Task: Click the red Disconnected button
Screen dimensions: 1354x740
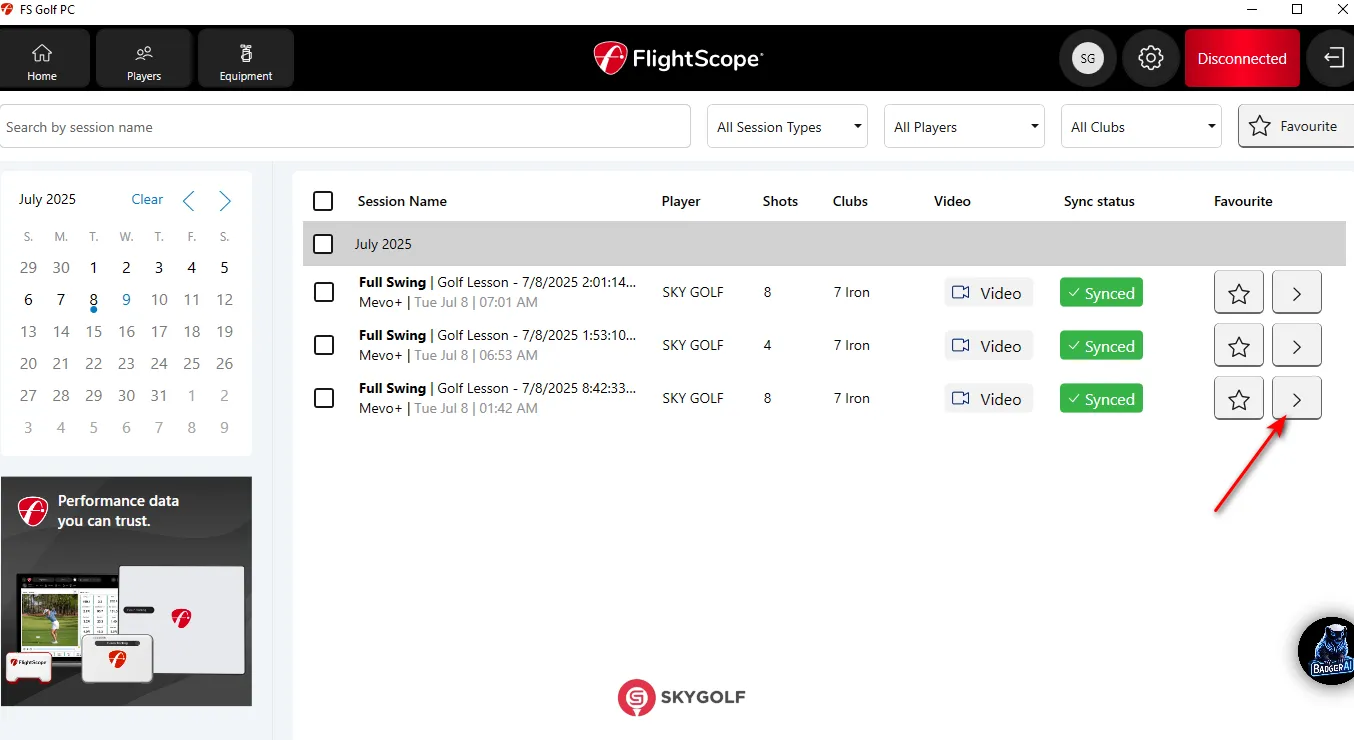Action: pyautogui.click(x=1242, y=58)
